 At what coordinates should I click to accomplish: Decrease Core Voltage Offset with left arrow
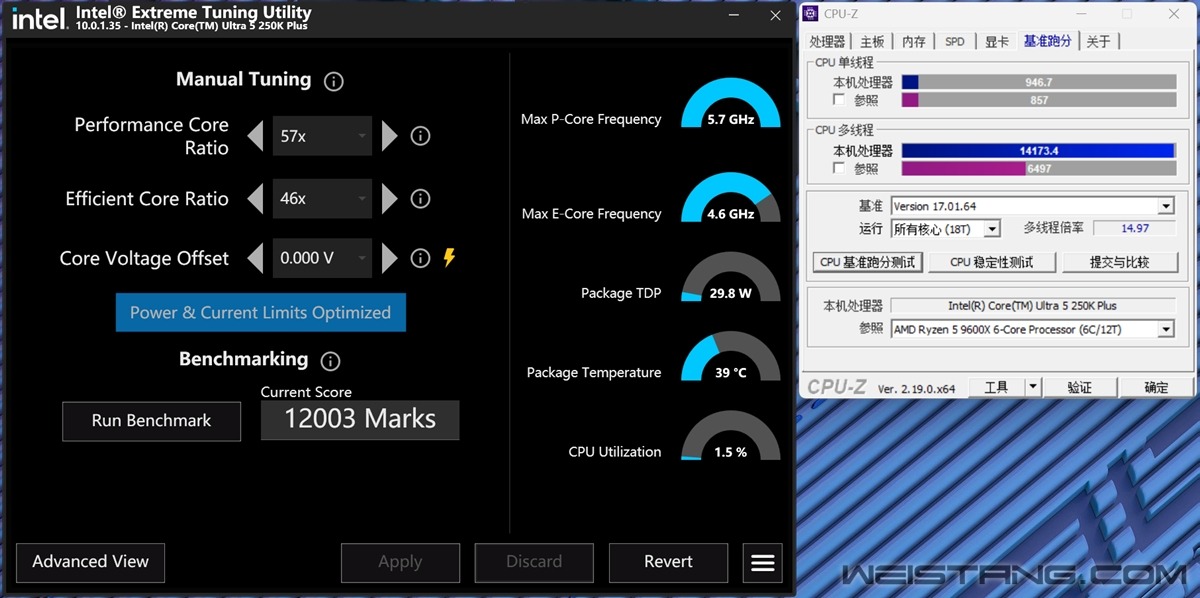coord(256,258)
